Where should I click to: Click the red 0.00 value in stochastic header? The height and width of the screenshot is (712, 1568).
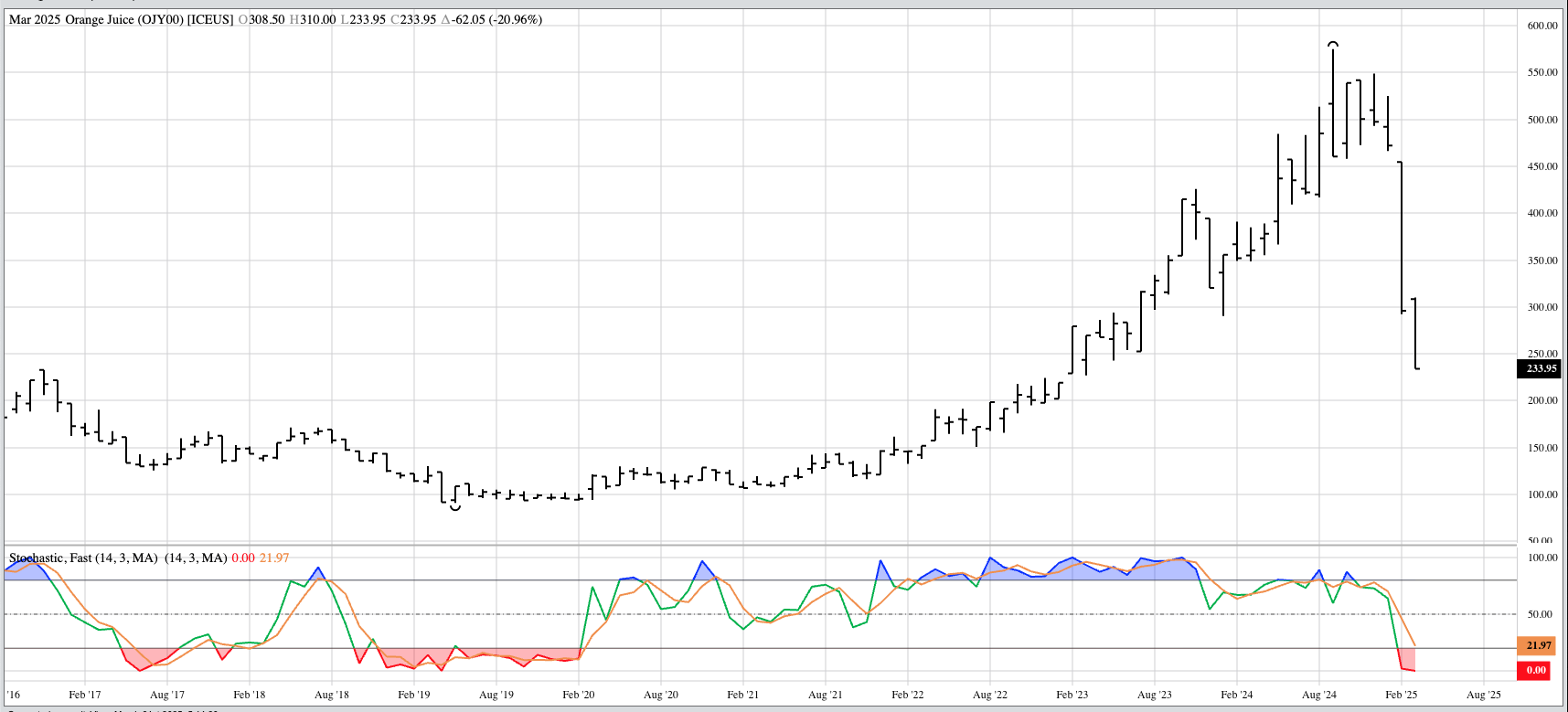pyautogui.click(x=243, y=558)
